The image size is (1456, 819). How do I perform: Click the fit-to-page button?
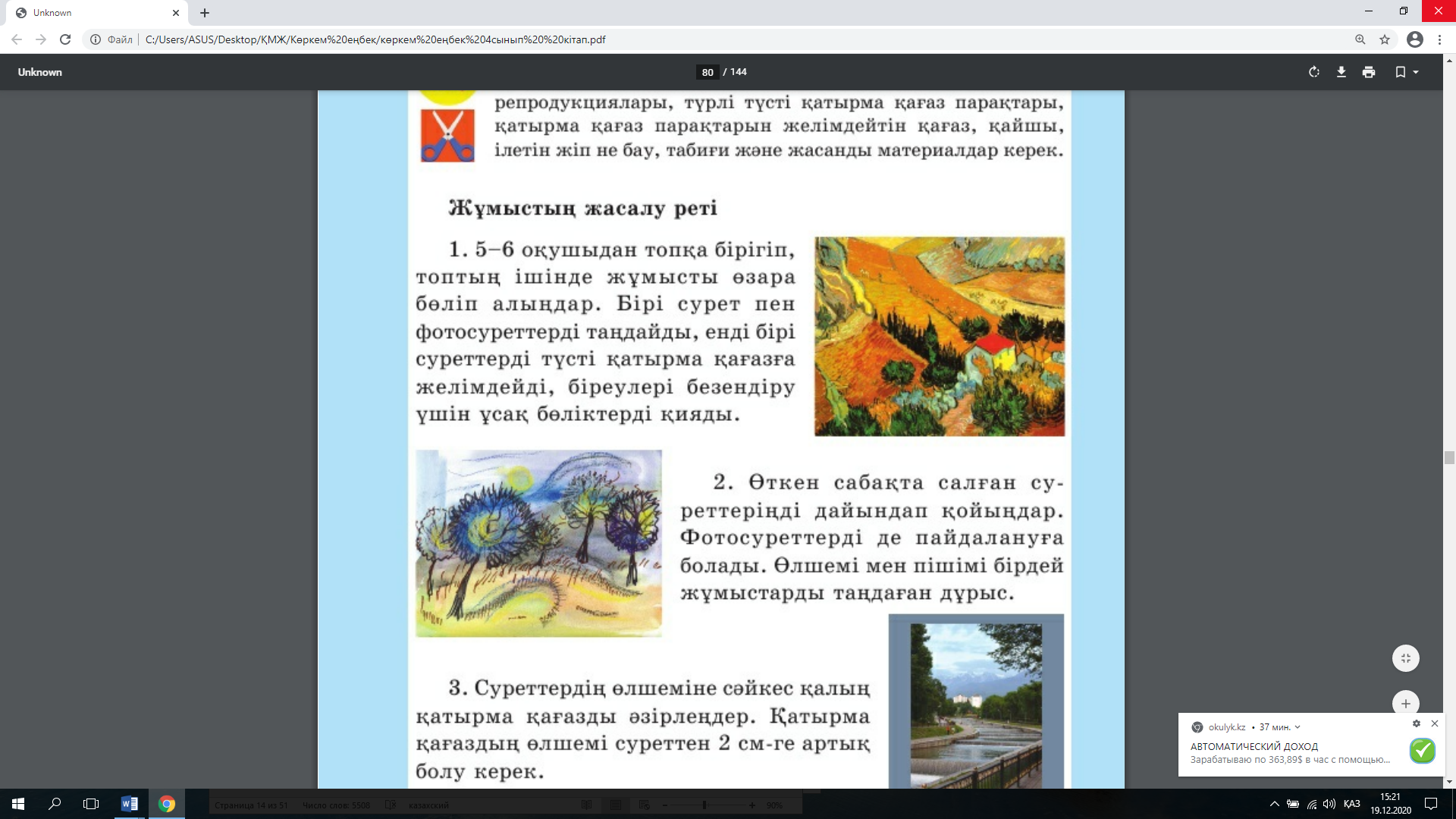[x=1405, y=658]
